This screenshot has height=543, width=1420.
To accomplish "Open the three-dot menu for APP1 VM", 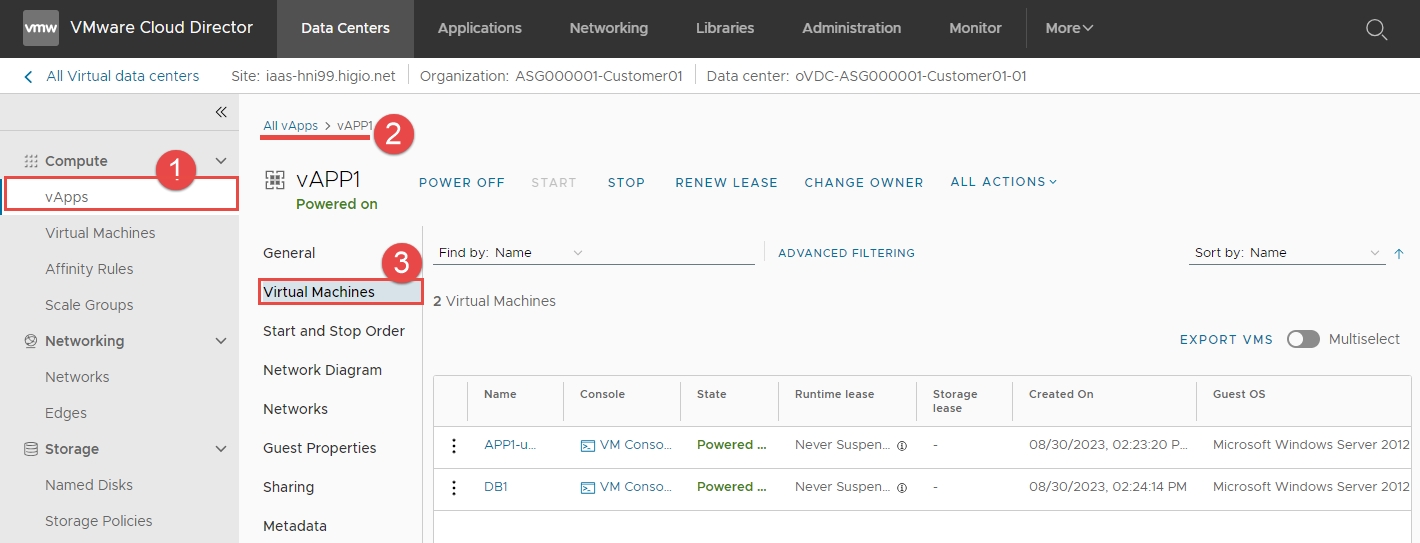I will (x=454, y=446).
